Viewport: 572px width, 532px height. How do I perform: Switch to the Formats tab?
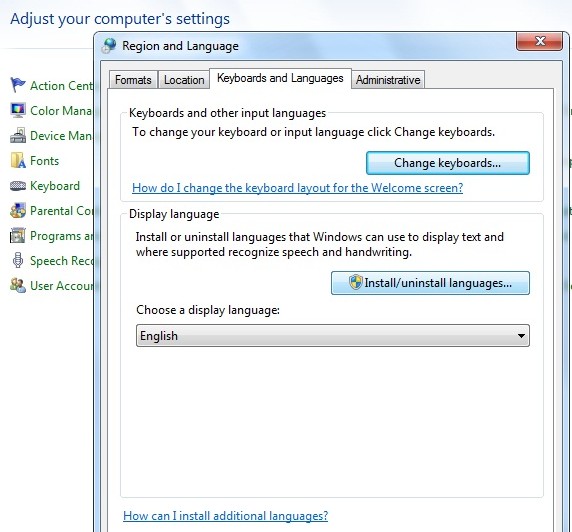click(133, 80)
